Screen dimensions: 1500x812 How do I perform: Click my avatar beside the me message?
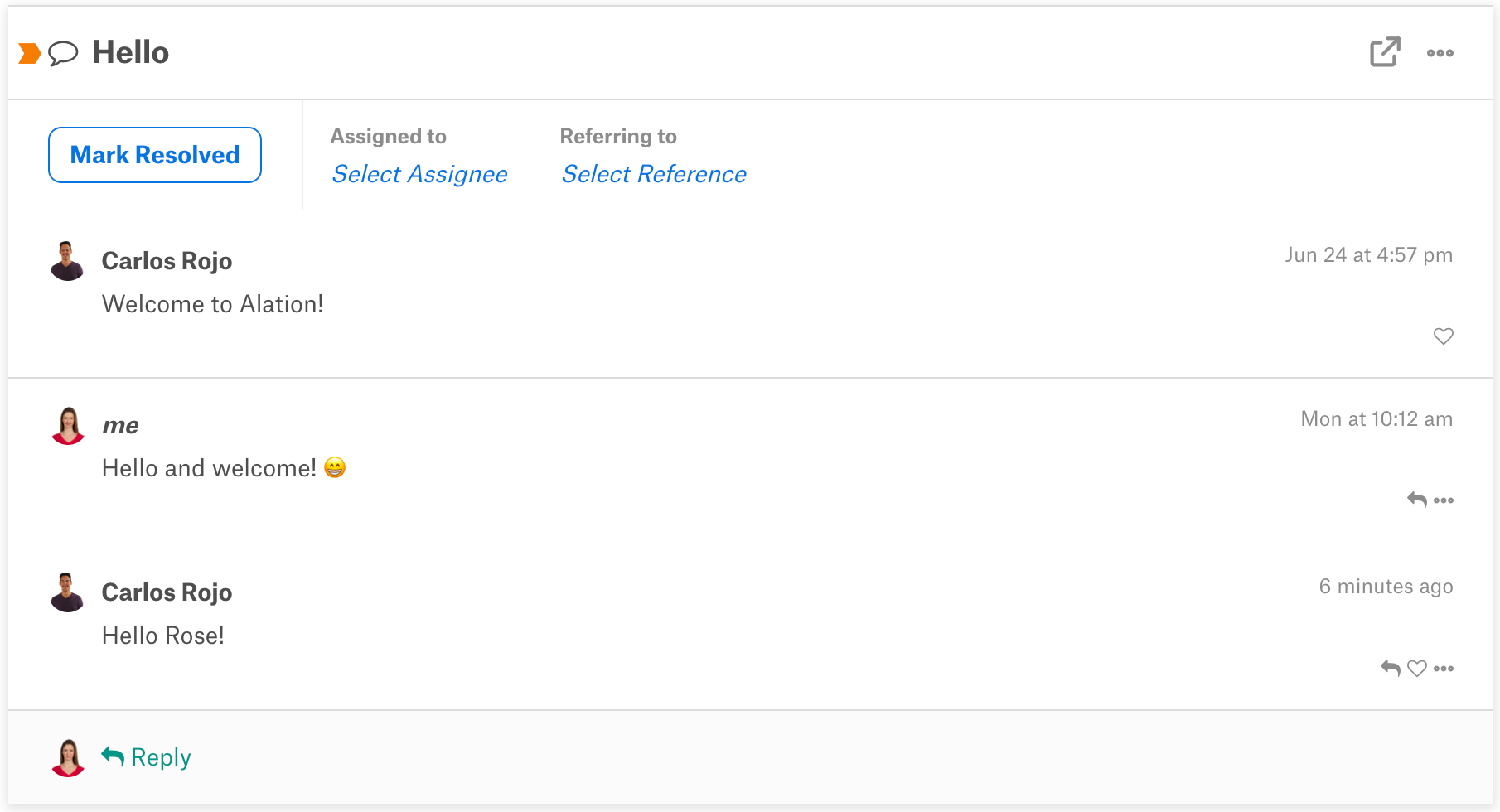(68, 426)
